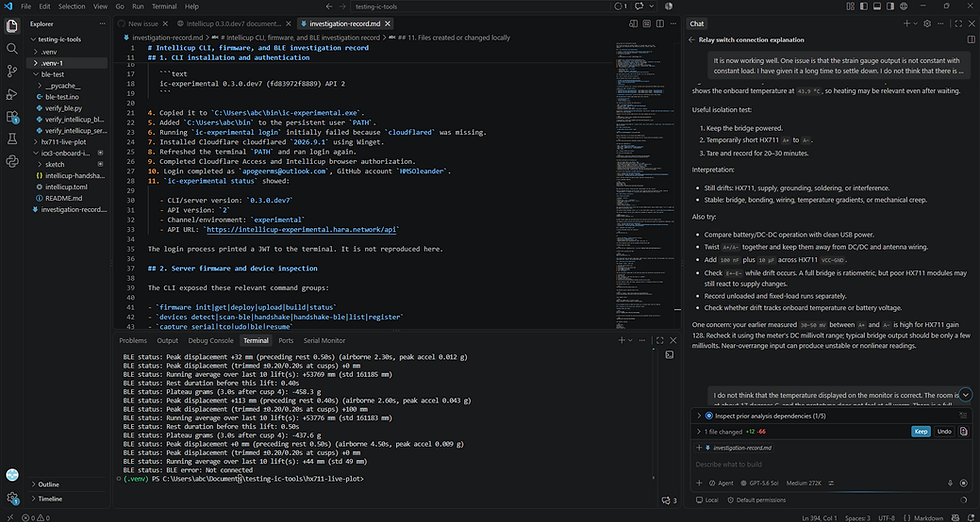The image size is (980, 522).
Task: Keep the file changes
Action: [x=921, y=431]
